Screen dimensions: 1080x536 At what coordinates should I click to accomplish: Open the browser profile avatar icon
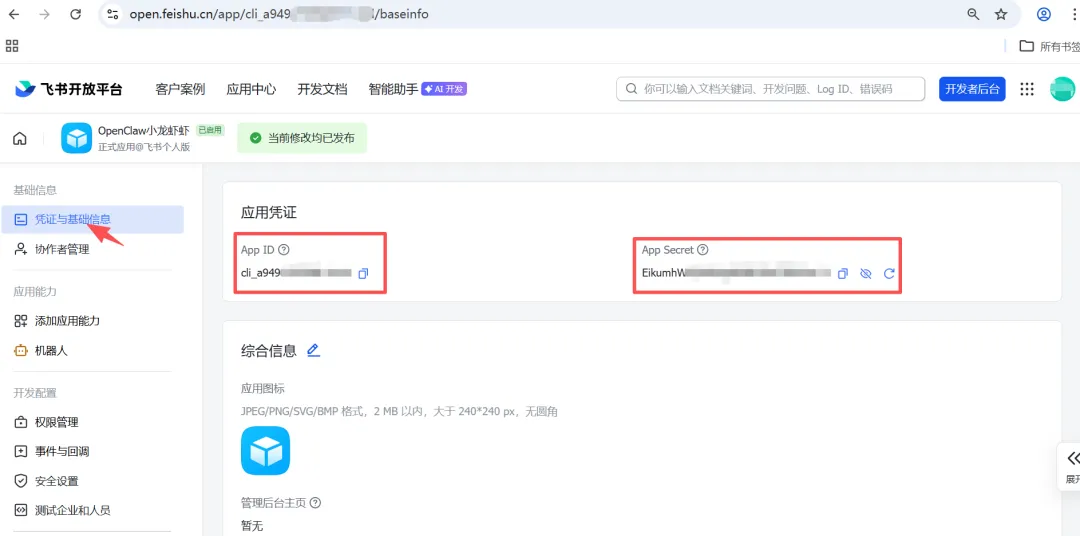(x=1044, y=14)
